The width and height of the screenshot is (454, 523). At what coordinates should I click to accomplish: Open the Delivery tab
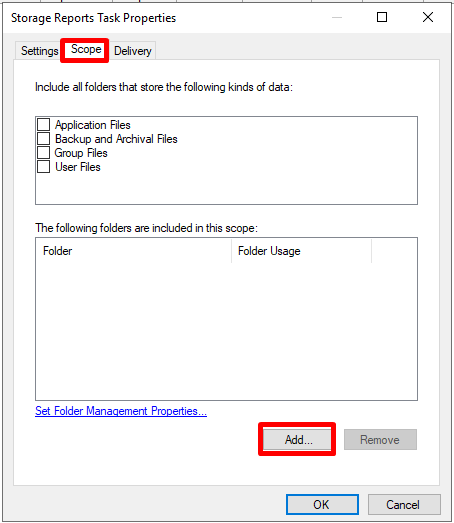[132, 51]
